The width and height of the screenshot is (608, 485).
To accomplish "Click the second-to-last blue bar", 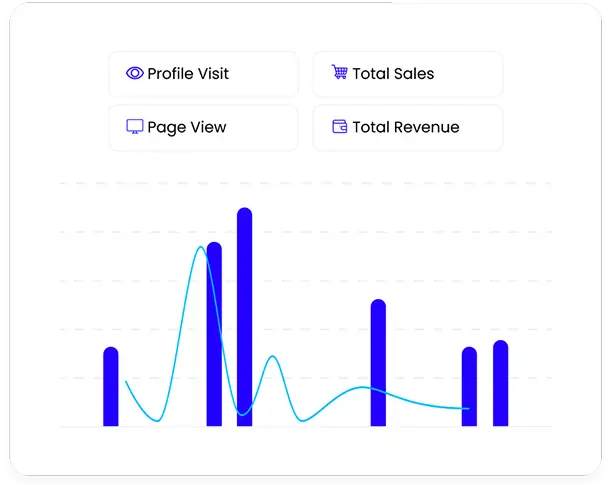I will coord(469,387).
